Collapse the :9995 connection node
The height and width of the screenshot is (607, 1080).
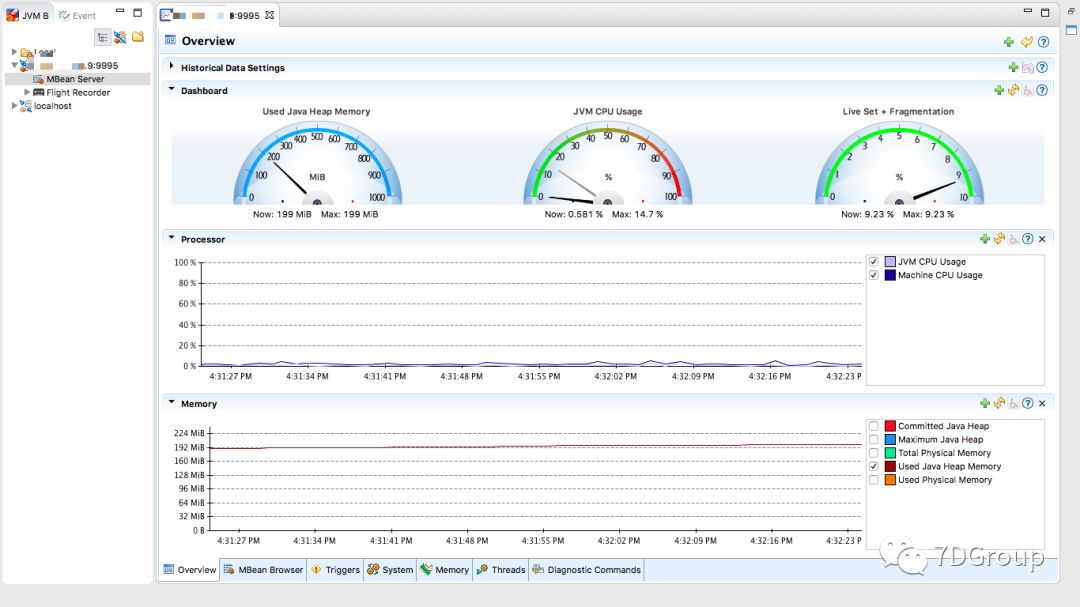click(x=14, y=65)
